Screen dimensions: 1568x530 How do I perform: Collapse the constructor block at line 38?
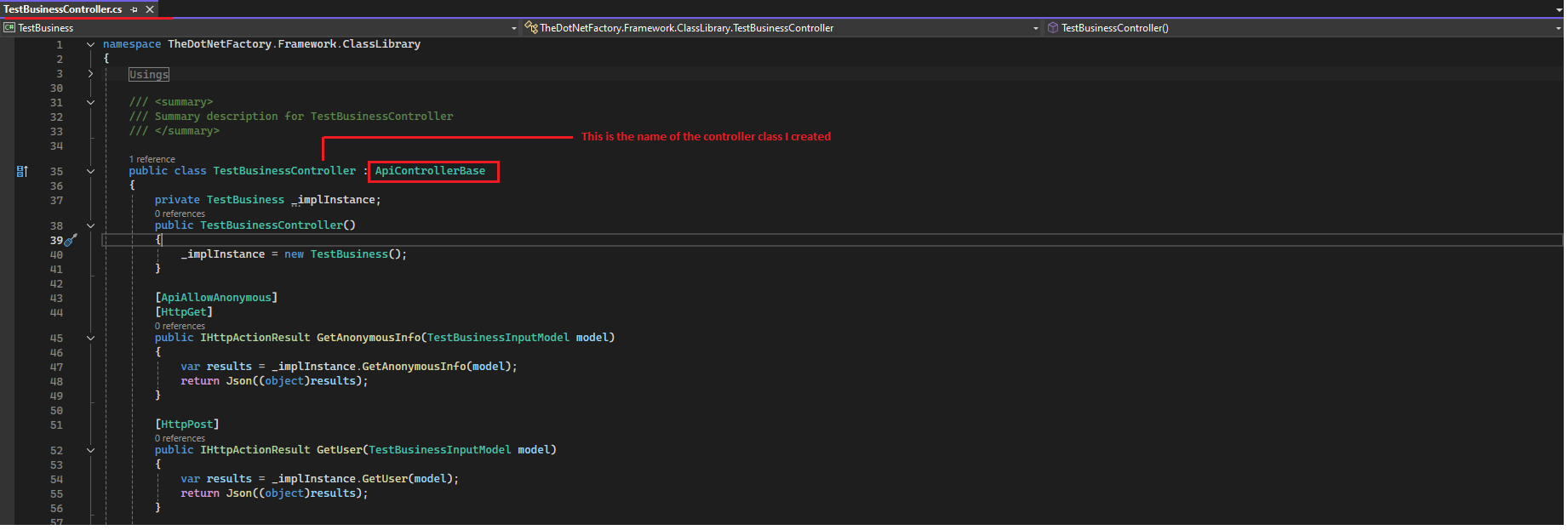(90, 225)
